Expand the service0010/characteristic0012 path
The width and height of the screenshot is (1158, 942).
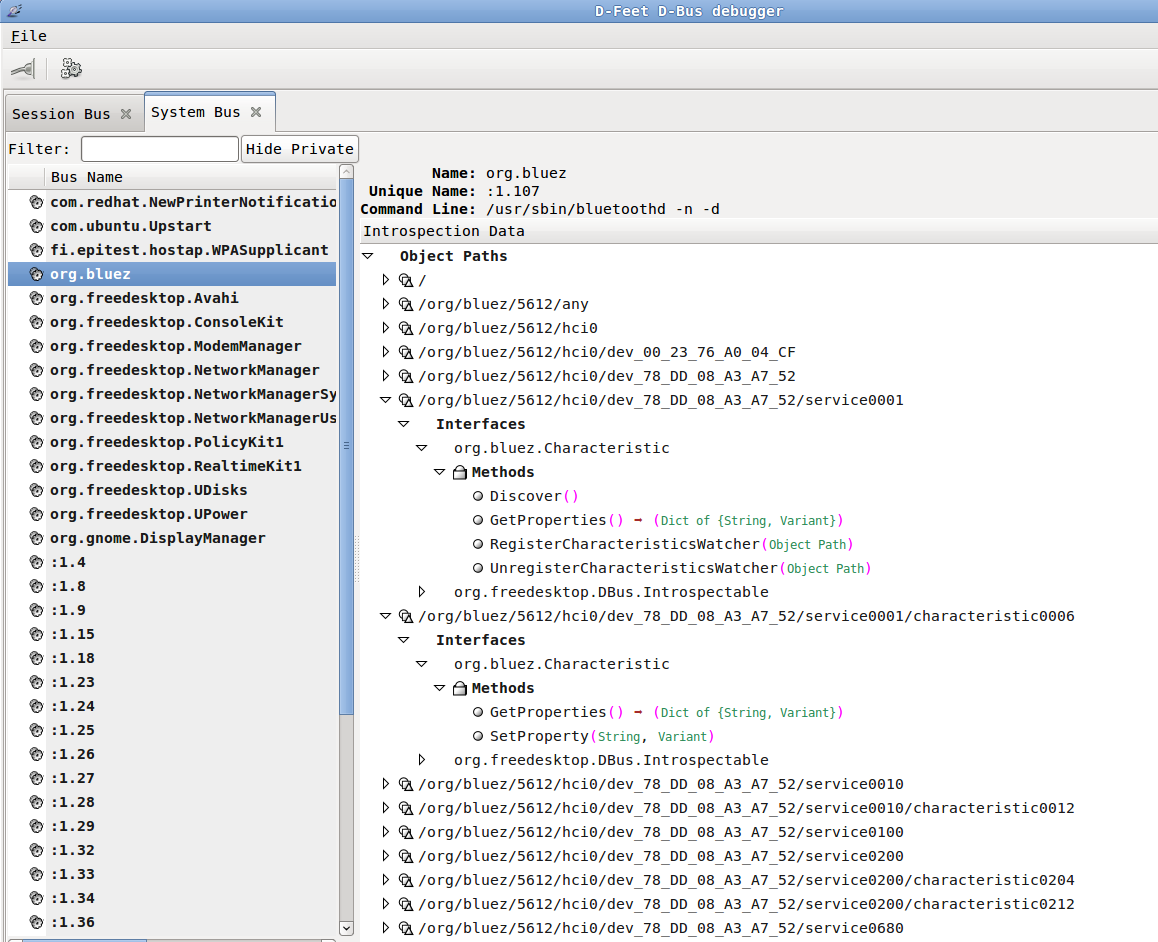coord(386,808)
